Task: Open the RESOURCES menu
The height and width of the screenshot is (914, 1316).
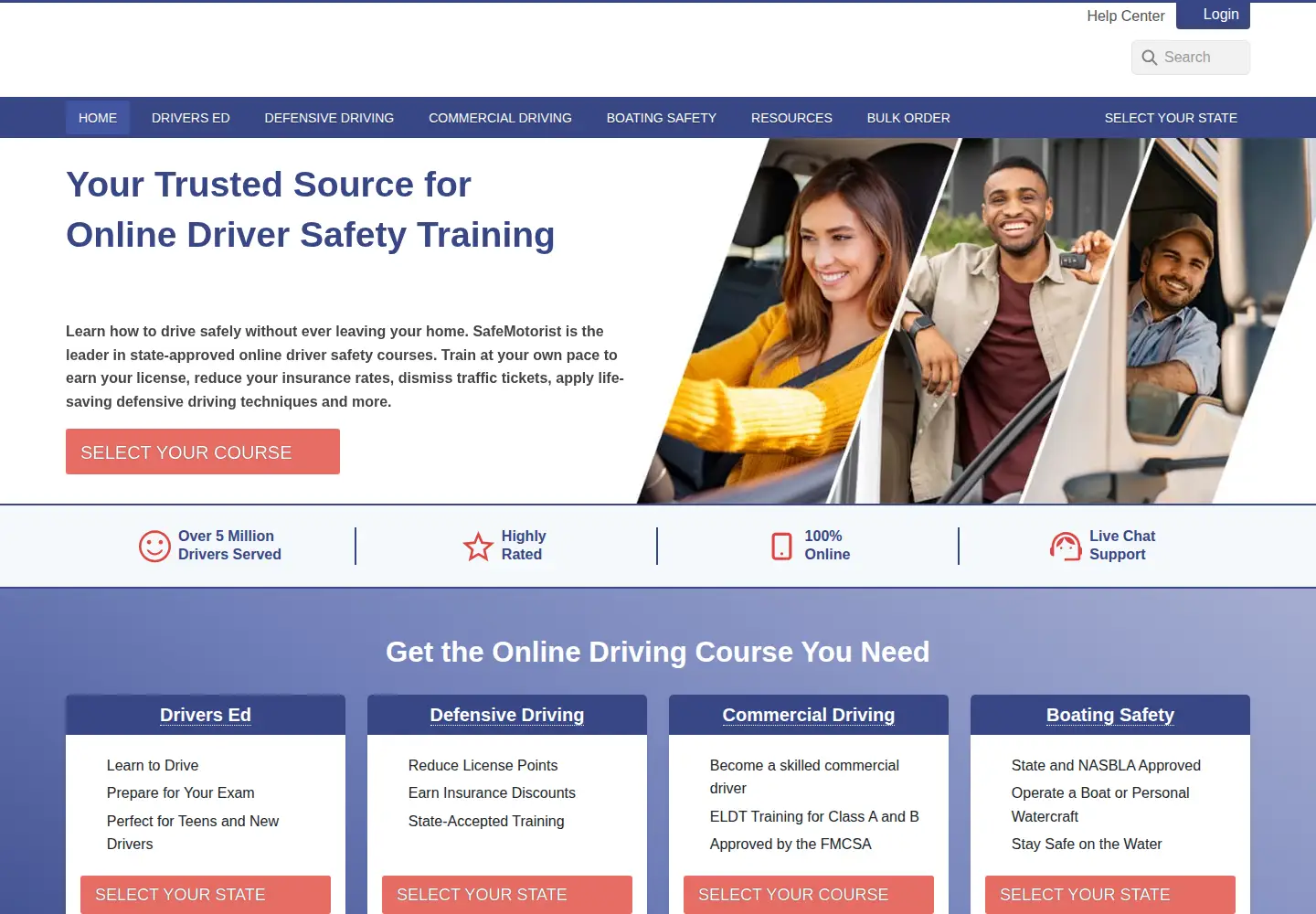Action: (x=791, y=118)
